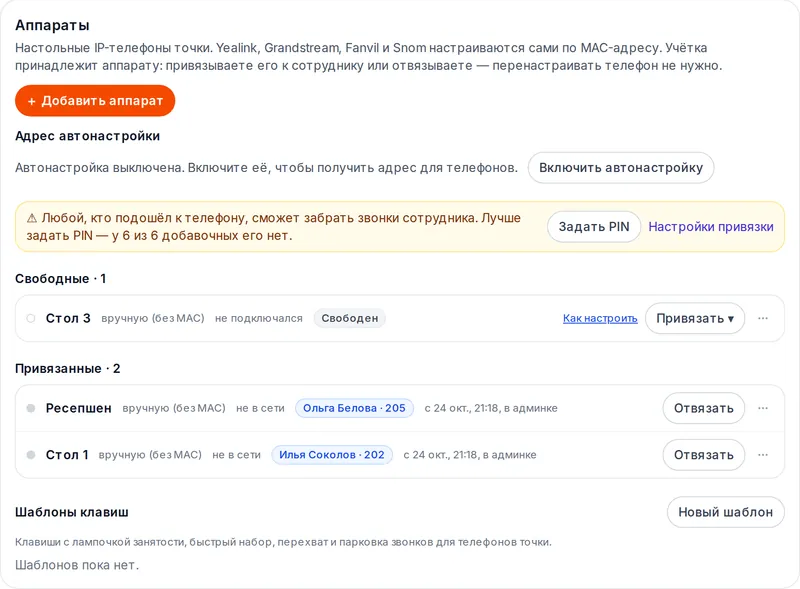Click the Добавить аппарат button
800x589 pixels.
point(95,101)
